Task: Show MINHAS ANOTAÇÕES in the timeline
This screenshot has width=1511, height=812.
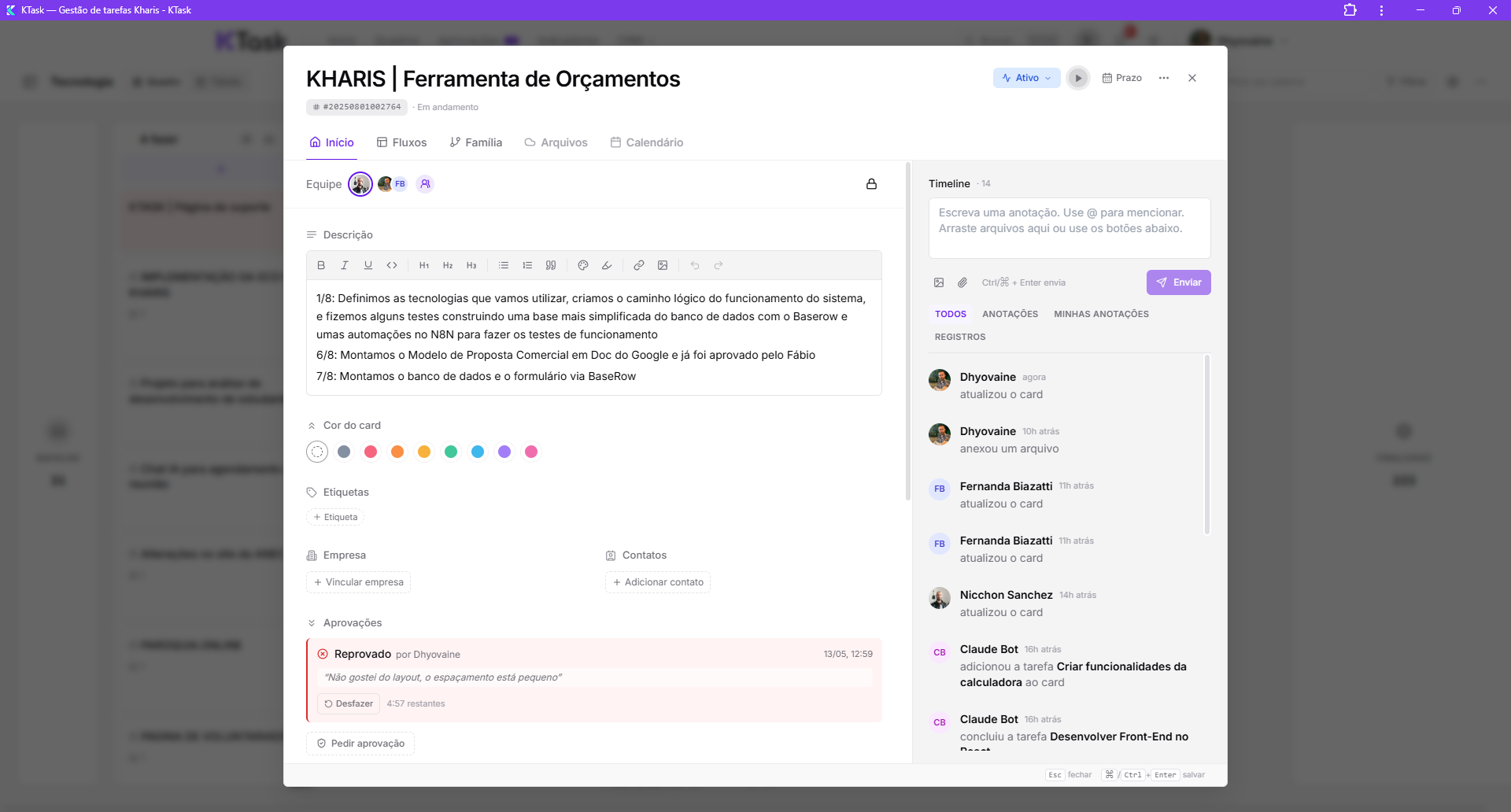Action: (x=1101, y=314)
